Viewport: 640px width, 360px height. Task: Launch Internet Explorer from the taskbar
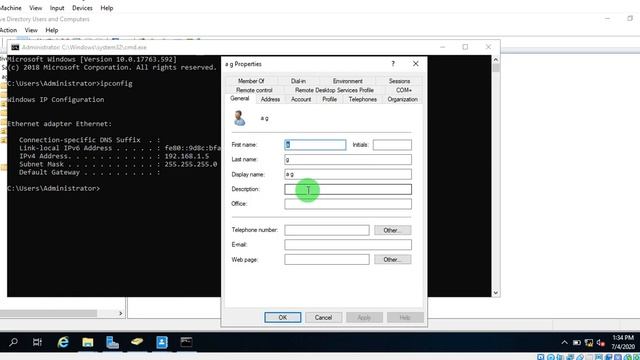click(63, 342)
